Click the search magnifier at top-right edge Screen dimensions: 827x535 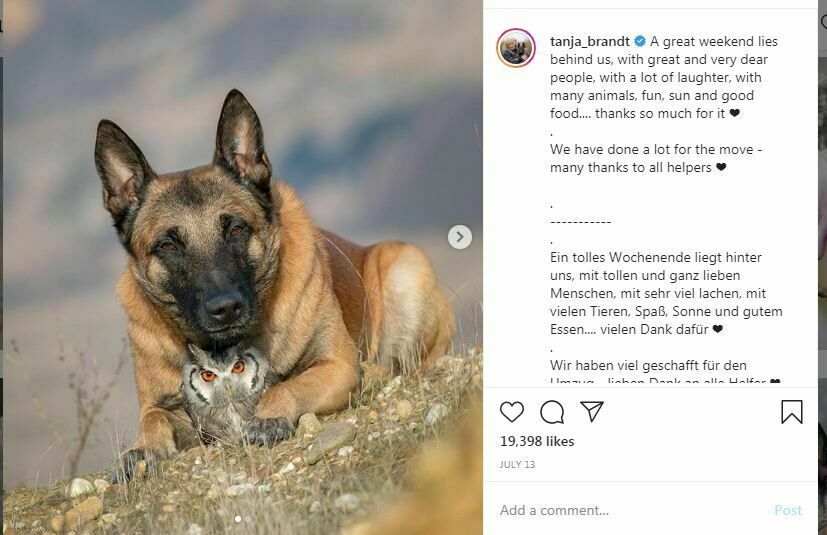(x=823, y=23)
